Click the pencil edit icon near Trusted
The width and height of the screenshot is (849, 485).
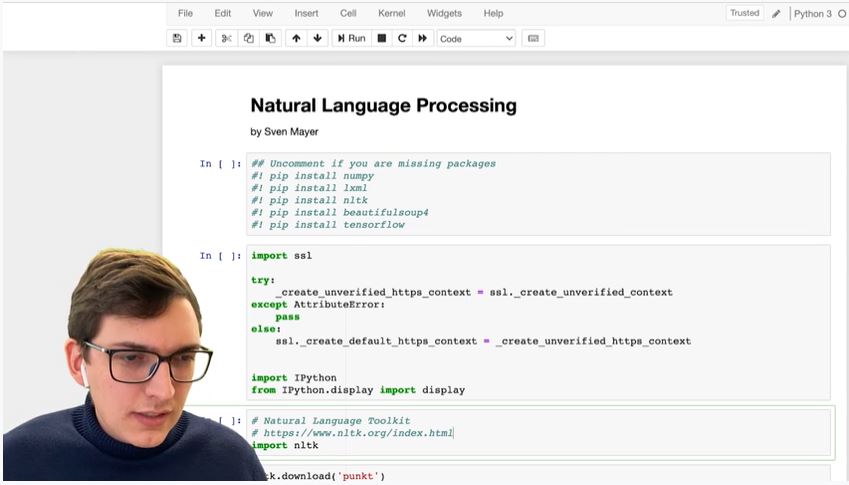click(x=777, y=14)
